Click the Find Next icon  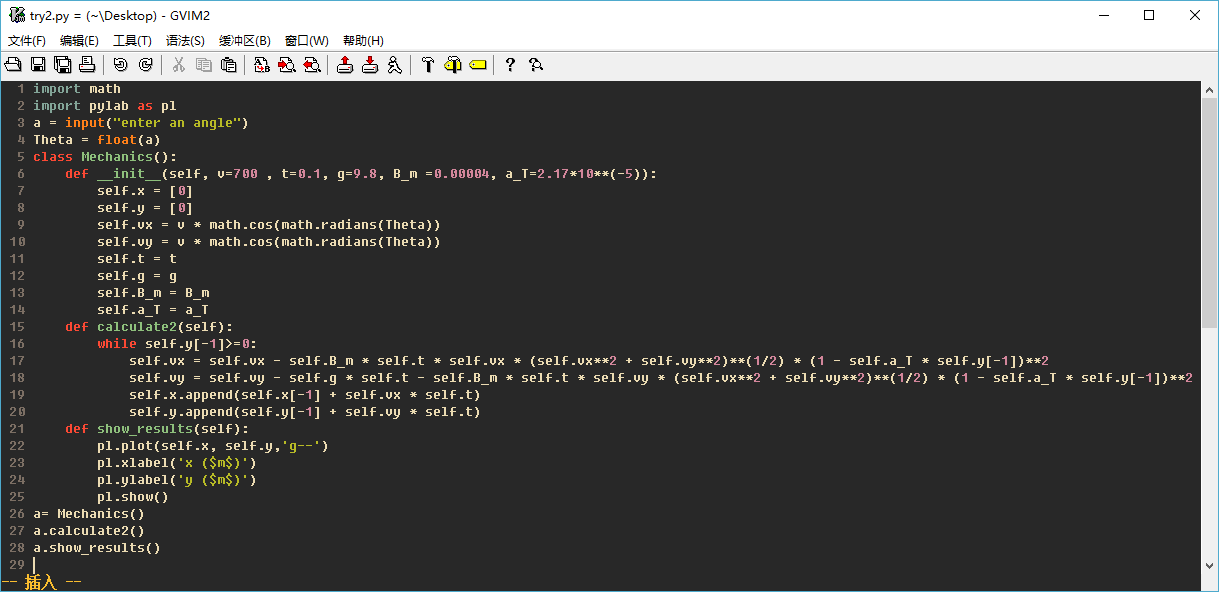pos(287,65)
